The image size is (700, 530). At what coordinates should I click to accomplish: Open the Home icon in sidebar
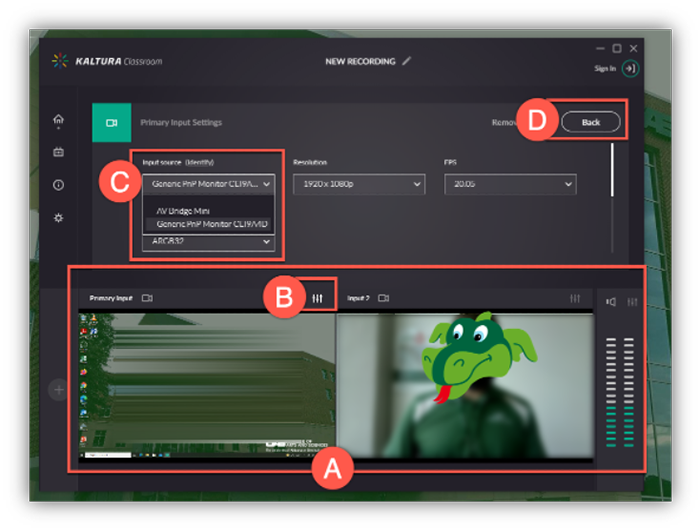(58, 120)
